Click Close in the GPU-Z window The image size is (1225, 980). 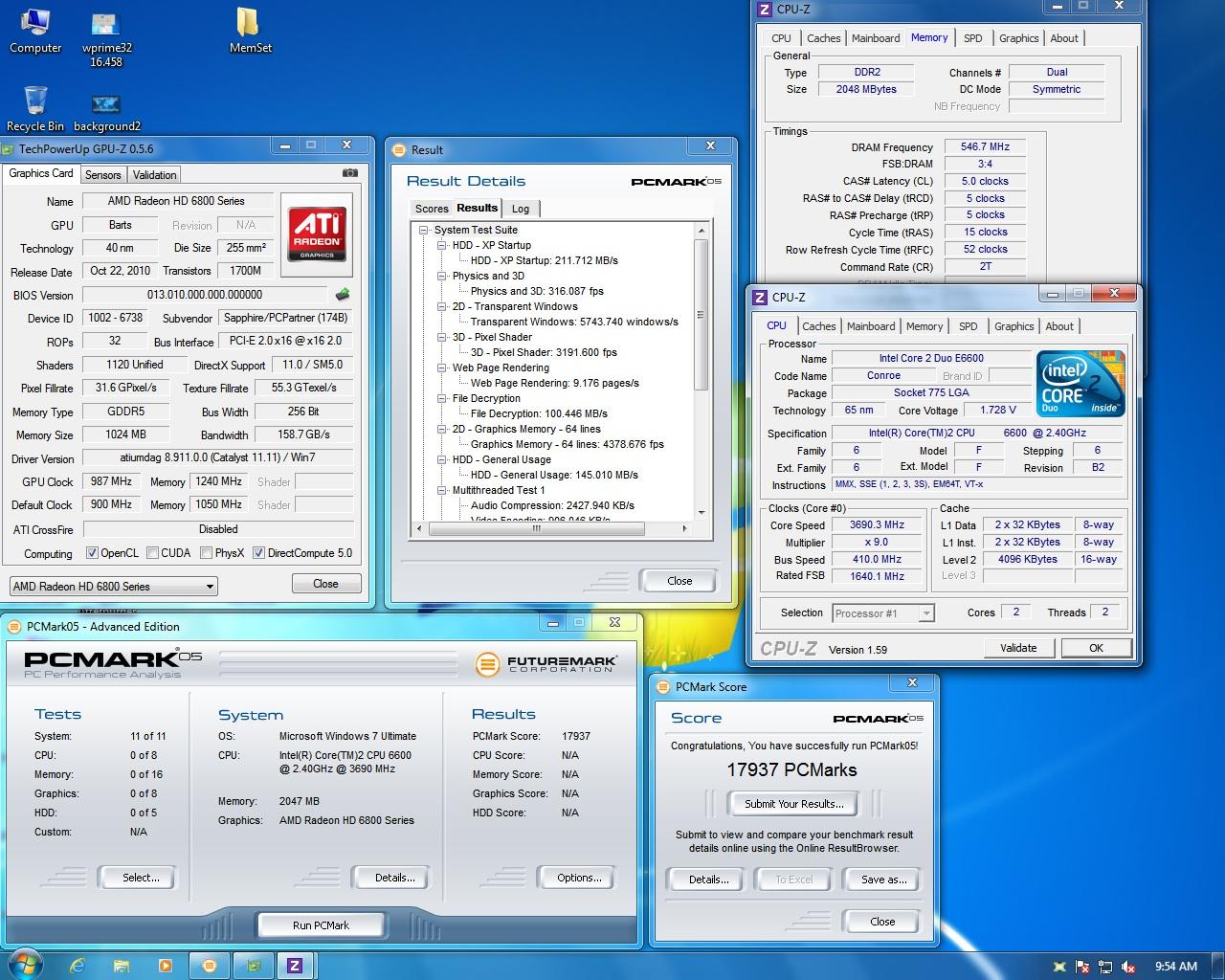[x=325, y=584]
